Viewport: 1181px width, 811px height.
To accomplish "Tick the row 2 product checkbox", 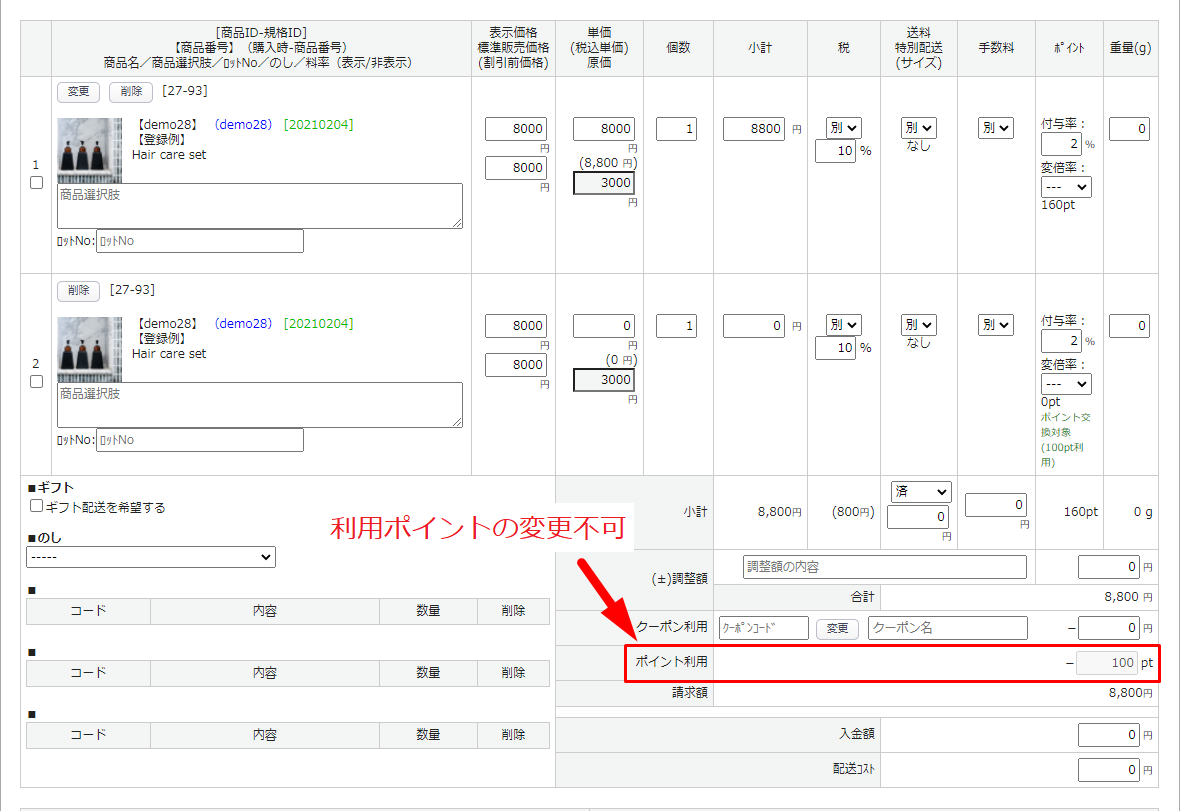I will [37, 382].
